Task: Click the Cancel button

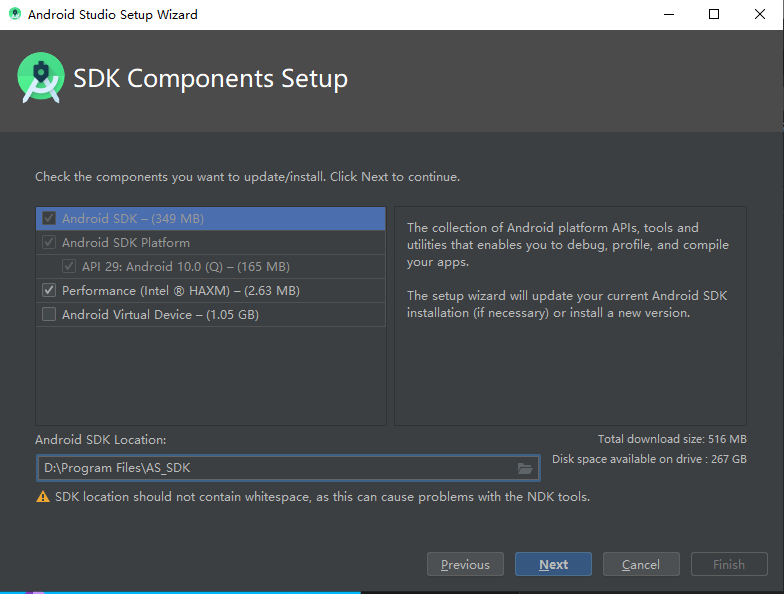Action: click(641, 564)
